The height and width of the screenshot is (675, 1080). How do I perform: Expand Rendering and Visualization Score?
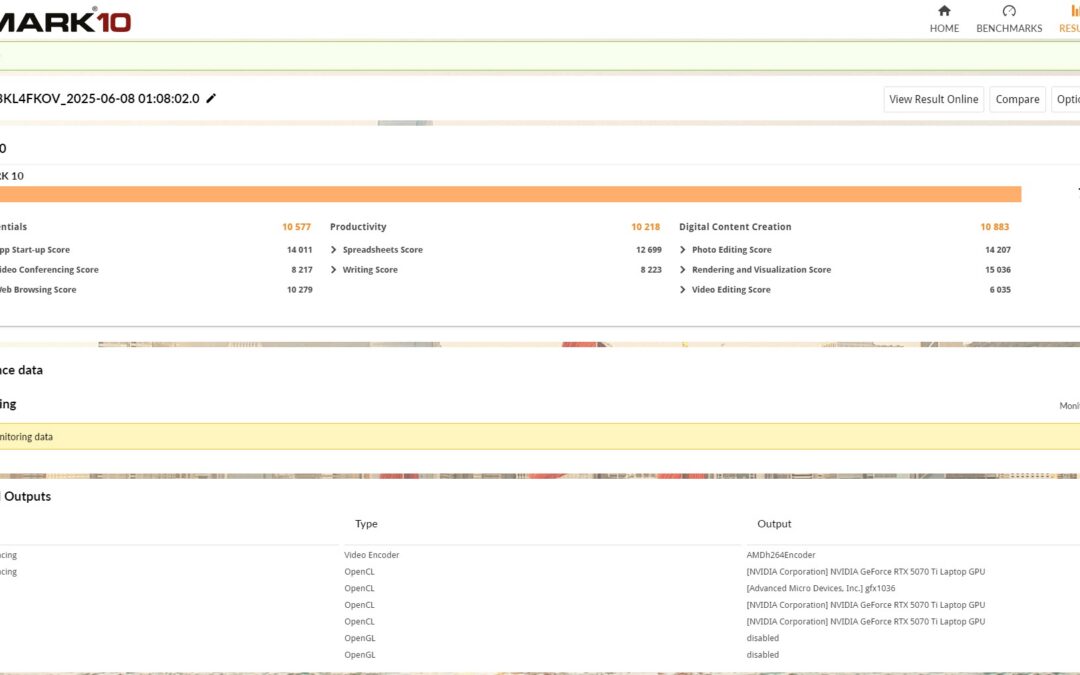(683, 270)
